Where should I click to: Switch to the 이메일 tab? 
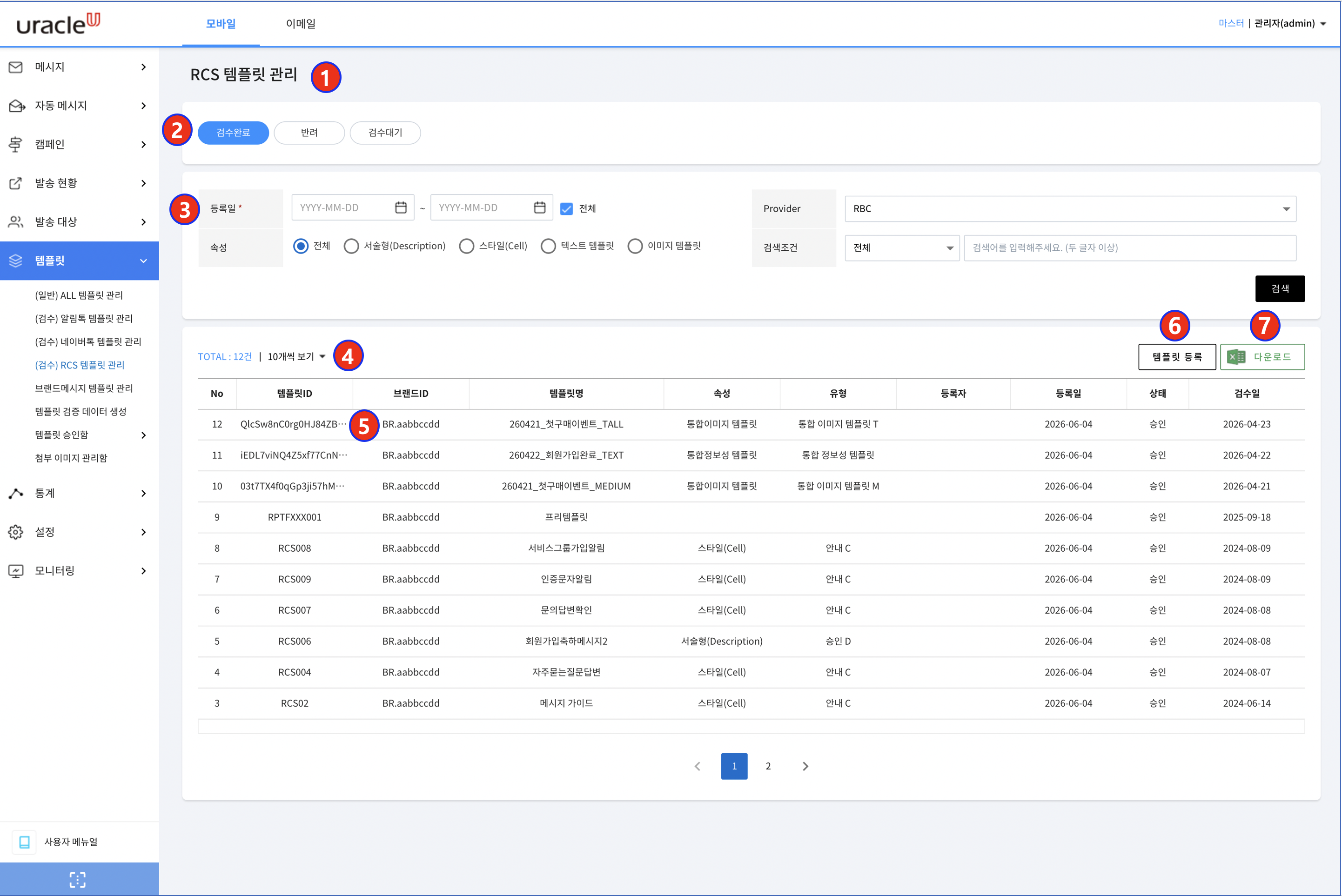coord(301,23)
